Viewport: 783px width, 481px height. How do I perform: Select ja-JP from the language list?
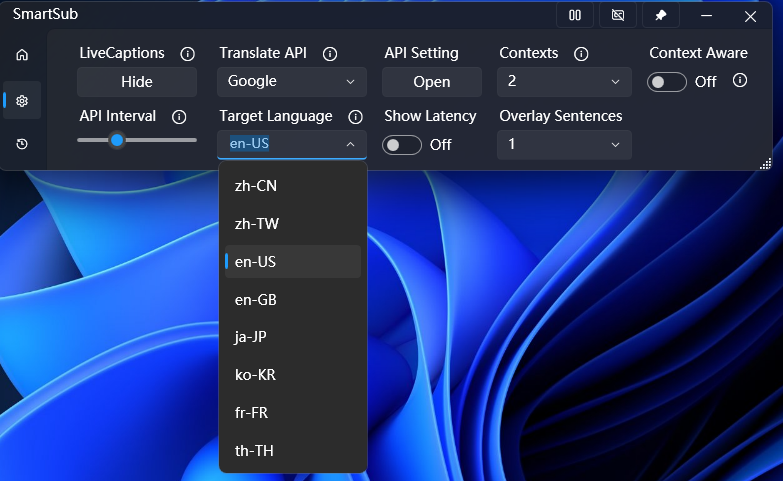point(292,337)
